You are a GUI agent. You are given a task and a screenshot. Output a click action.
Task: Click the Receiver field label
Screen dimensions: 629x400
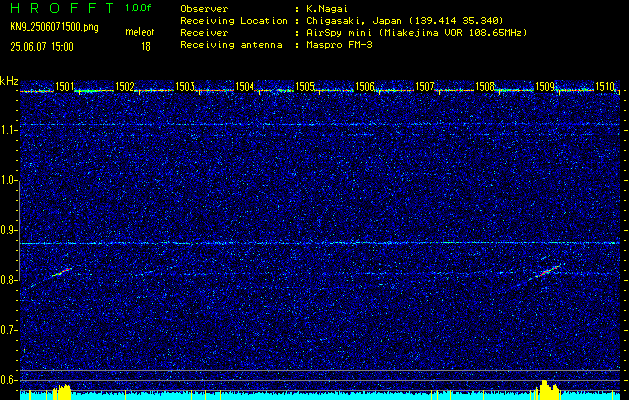coord(204,33)
